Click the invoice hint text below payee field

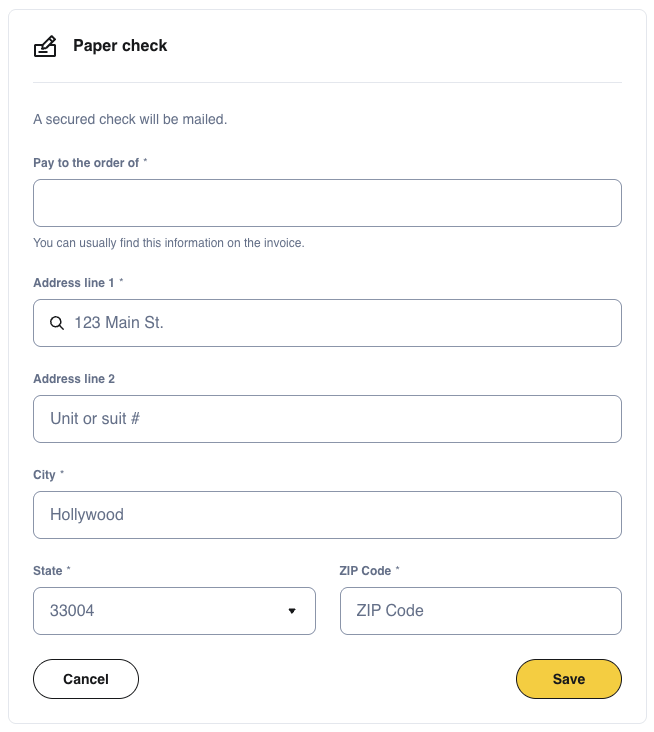[x=168, y=243]
